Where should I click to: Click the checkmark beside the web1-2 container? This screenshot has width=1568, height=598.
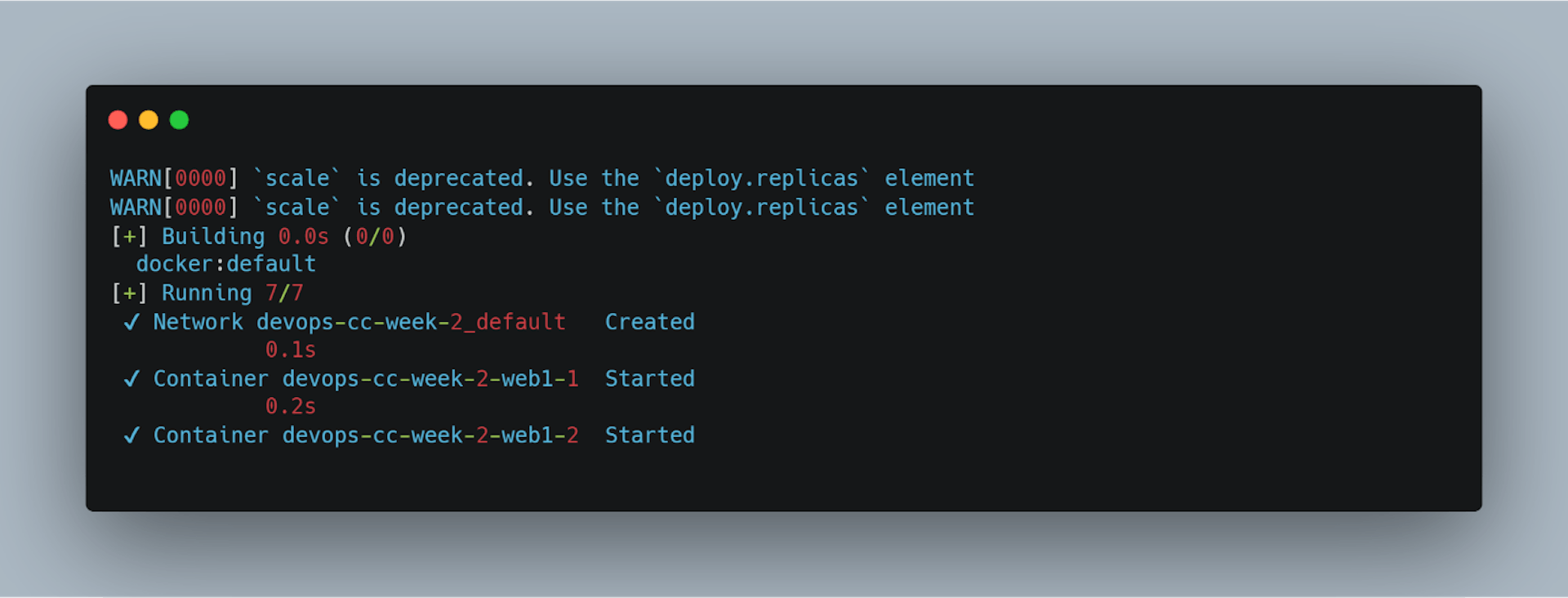tap(131, 435)
